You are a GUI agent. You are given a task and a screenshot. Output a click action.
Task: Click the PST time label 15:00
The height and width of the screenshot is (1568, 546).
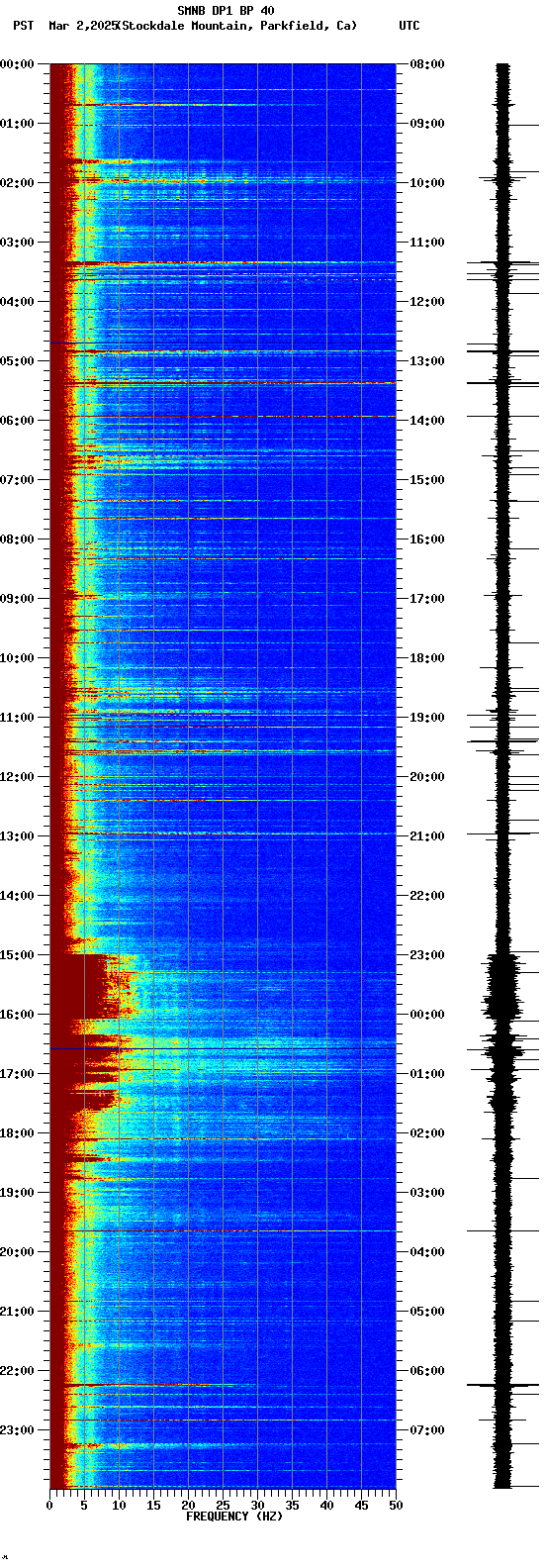coord(17,955)
